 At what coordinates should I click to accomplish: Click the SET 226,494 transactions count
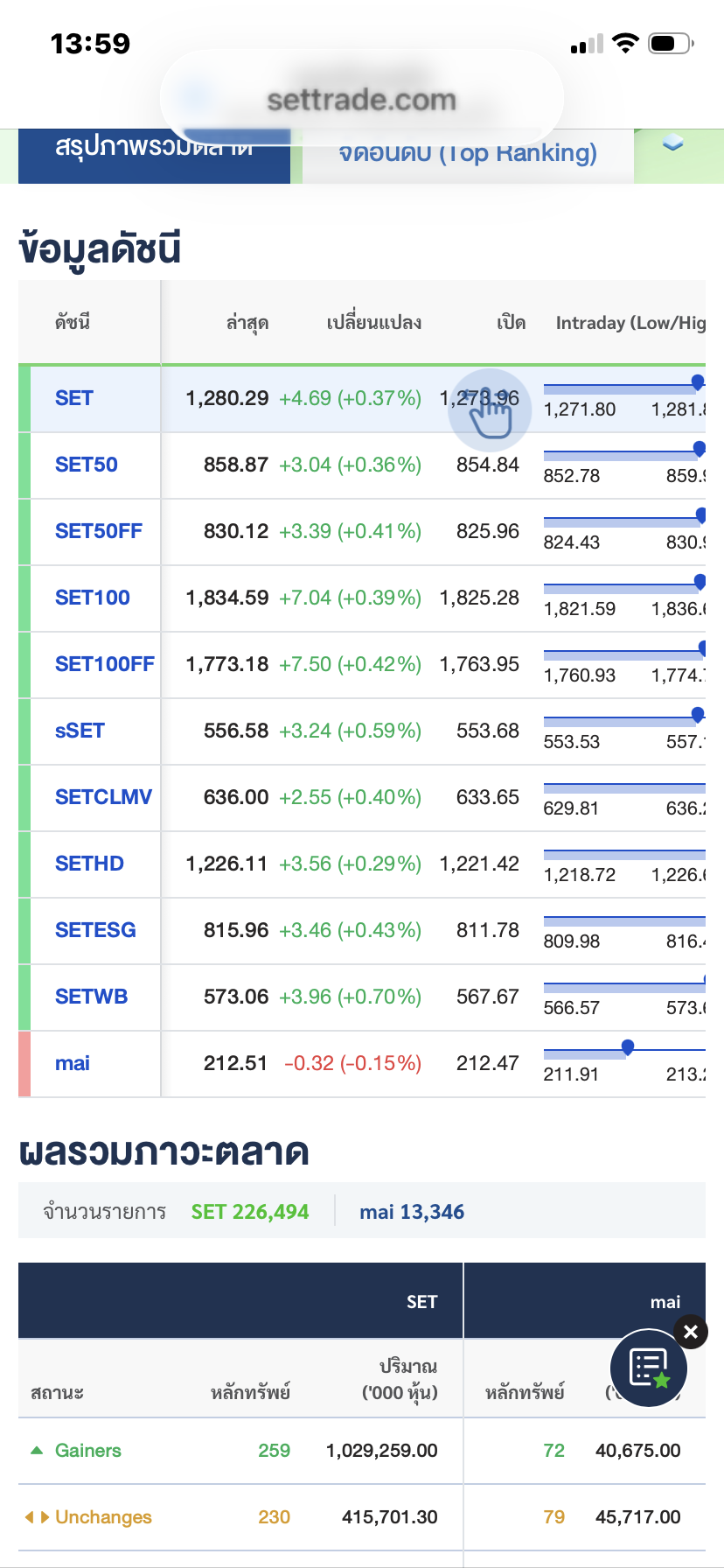point(250,1212)
